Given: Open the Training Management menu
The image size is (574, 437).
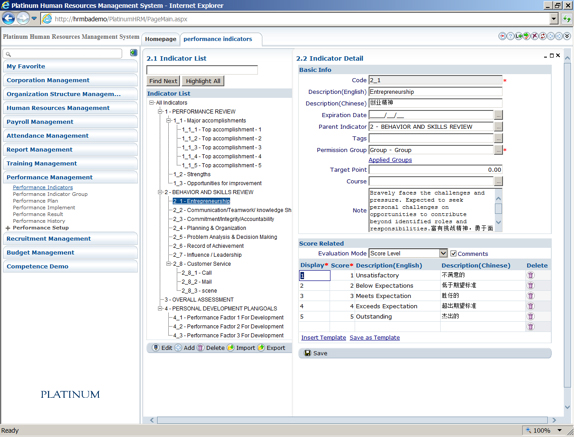Looking at the screenshot, I should click(70, 164).
